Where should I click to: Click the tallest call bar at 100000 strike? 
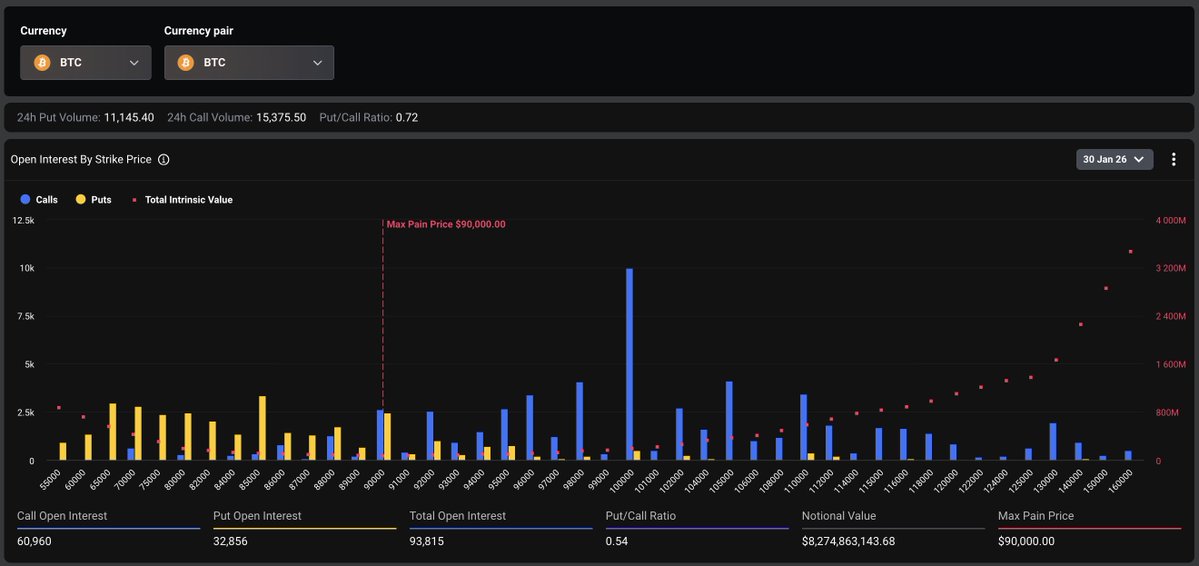[x=629, y=365]
